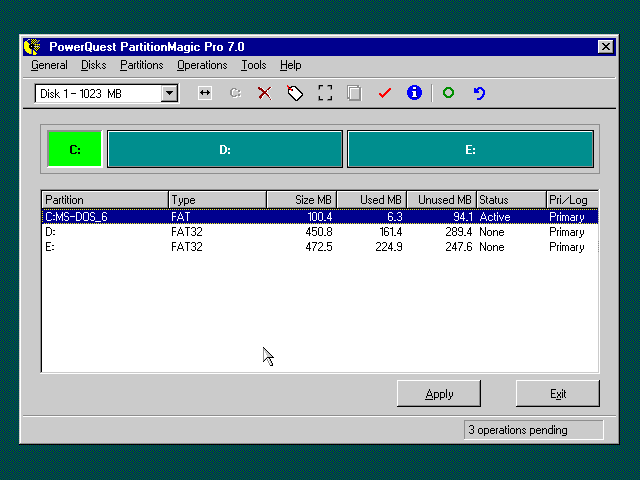Click the Resize/Move partition toolbar icon
Viewport: 640px width, 480px height.
(204, 93)
